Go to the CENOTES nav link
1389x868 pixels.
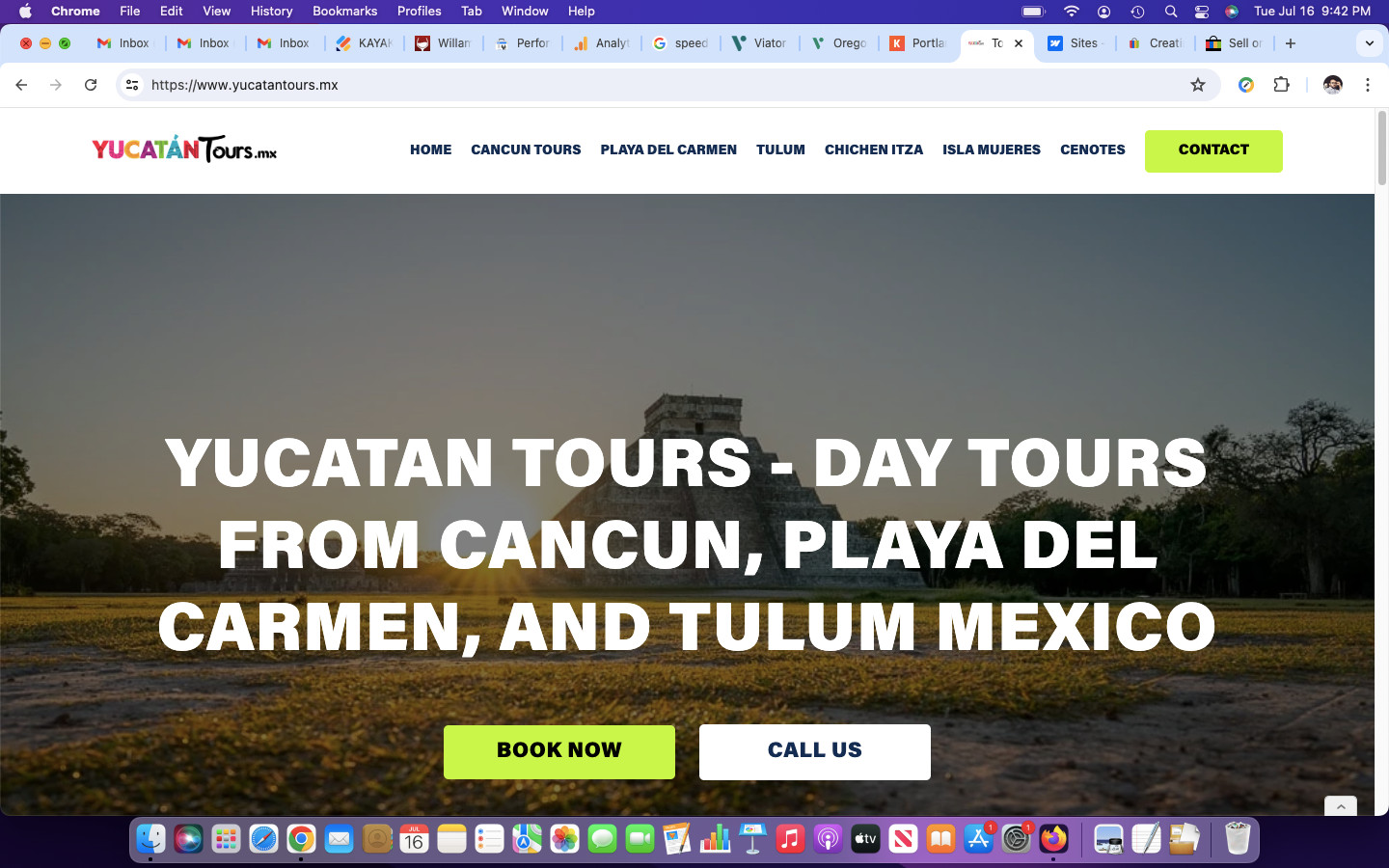pyautogui.click(x=1093, y=149)
